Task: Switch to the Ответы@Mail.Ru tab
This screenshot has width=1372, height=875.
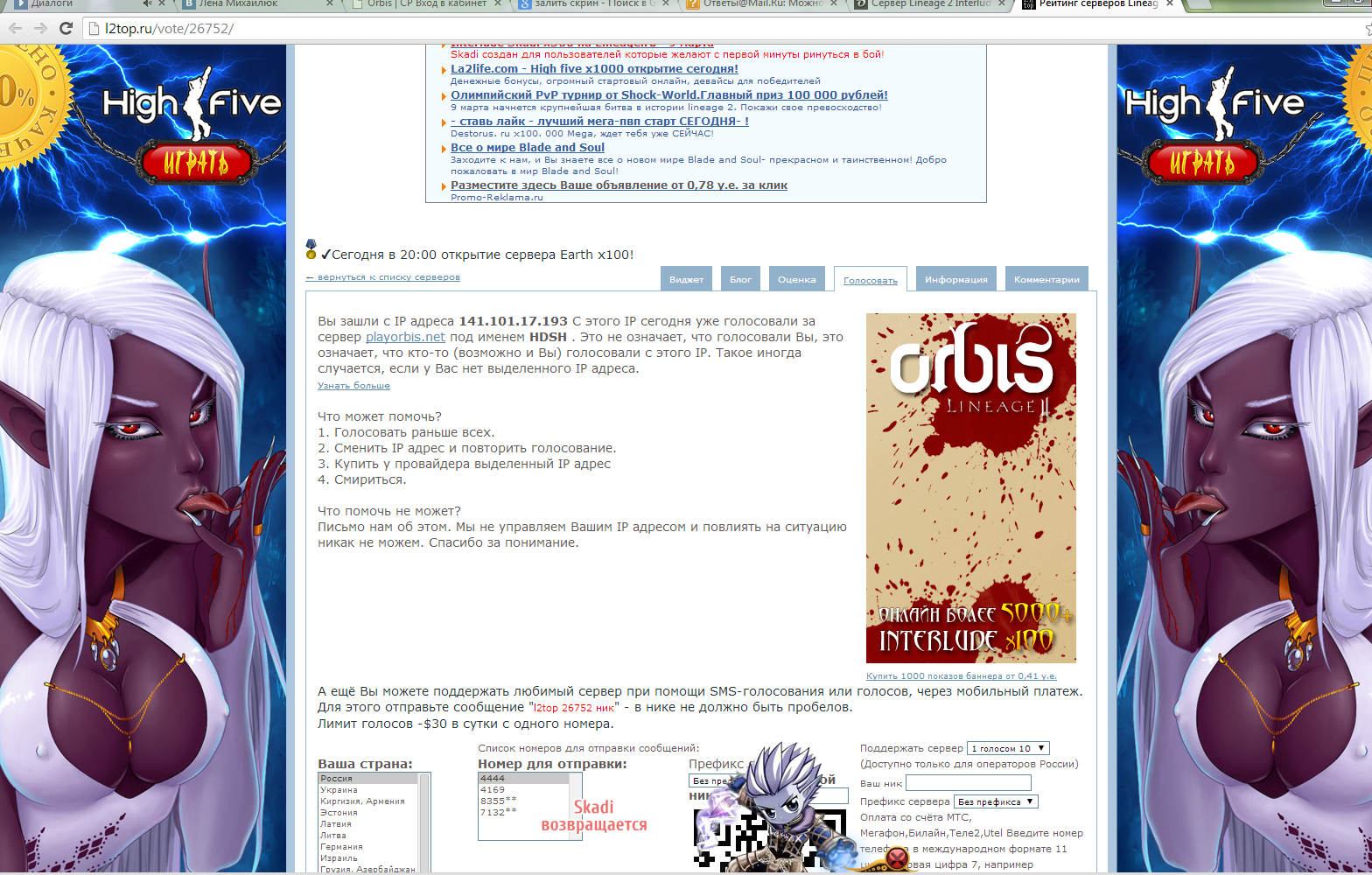Action: (x=763, y=3)
